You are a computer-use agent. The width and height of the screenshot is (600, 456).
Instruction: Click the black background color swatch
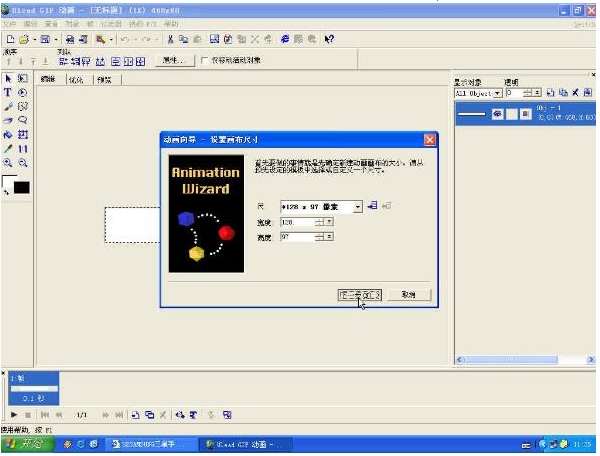click(22, 188)
